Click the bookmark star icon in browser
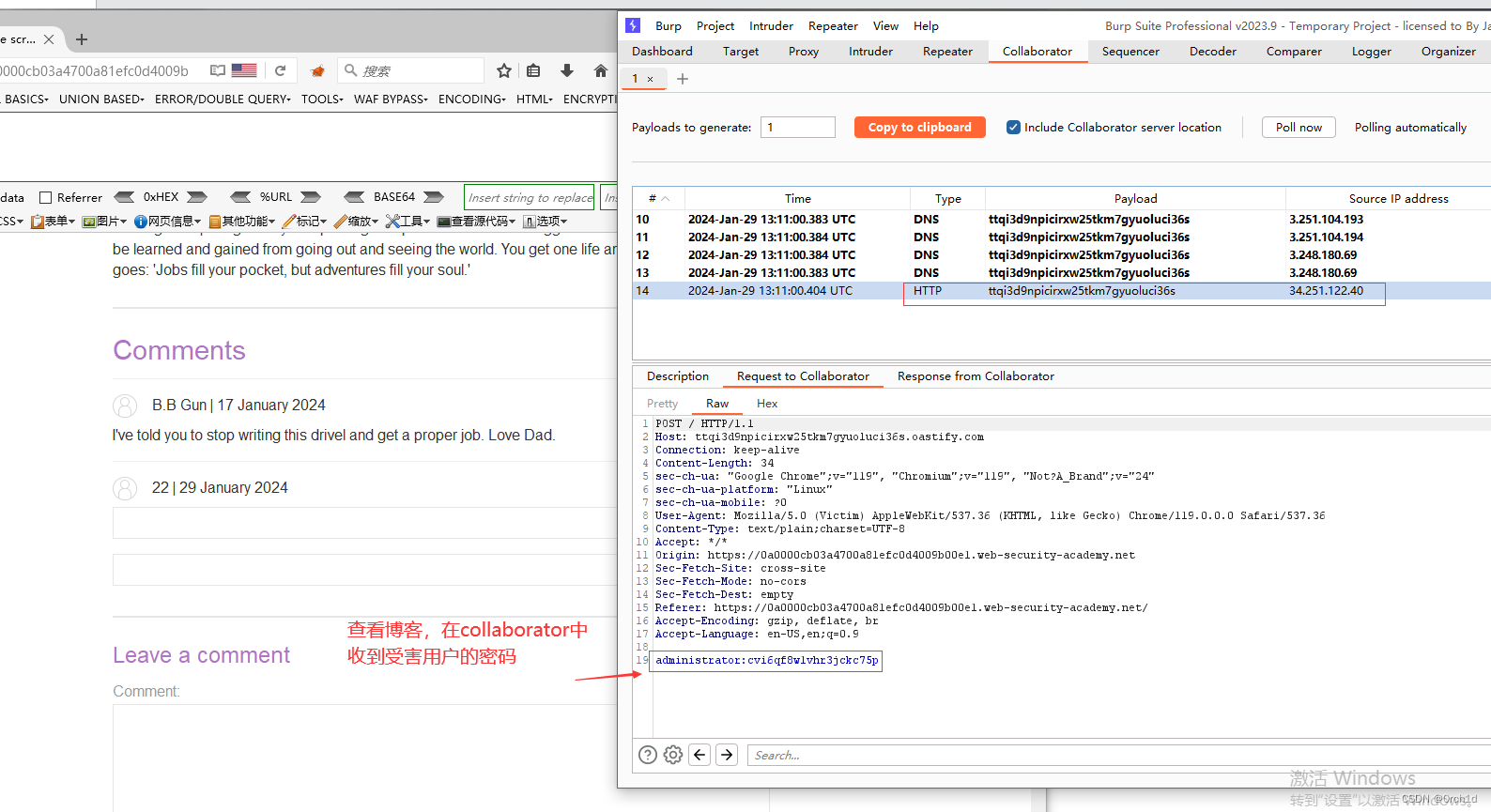This screenshot has height=812, width=1491. (x=504, y=70)
